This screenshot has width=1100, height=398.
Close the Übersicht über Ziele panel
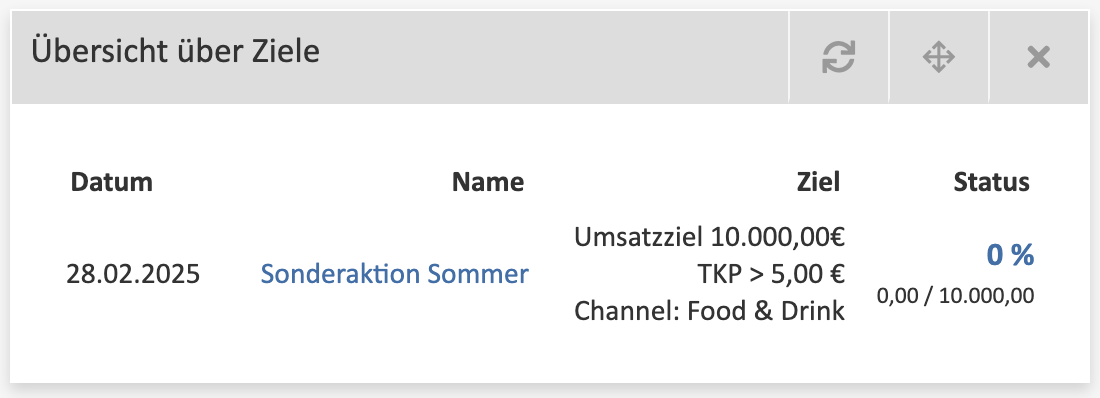coord(1038,57)
